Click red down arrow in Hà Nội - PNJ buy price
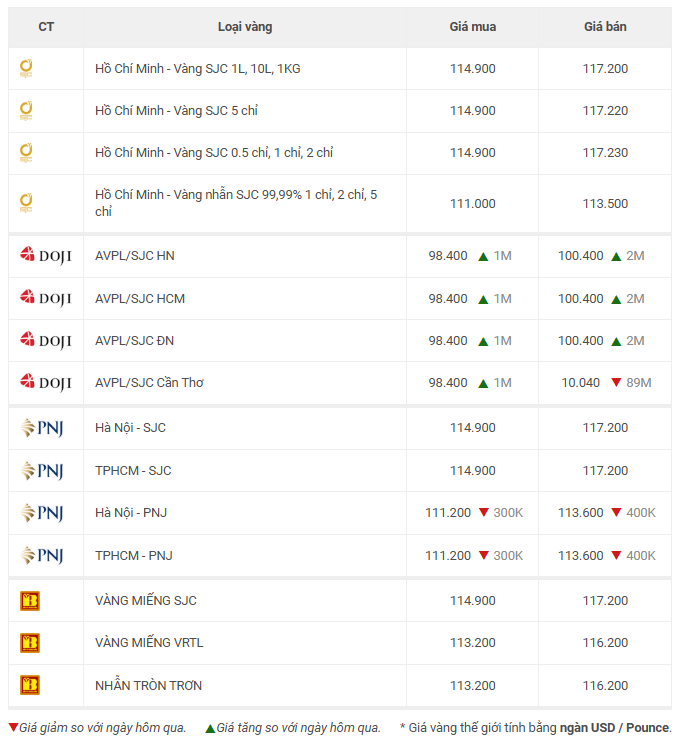The height and width of the screenshot is (742, 679). click(484, 512)
